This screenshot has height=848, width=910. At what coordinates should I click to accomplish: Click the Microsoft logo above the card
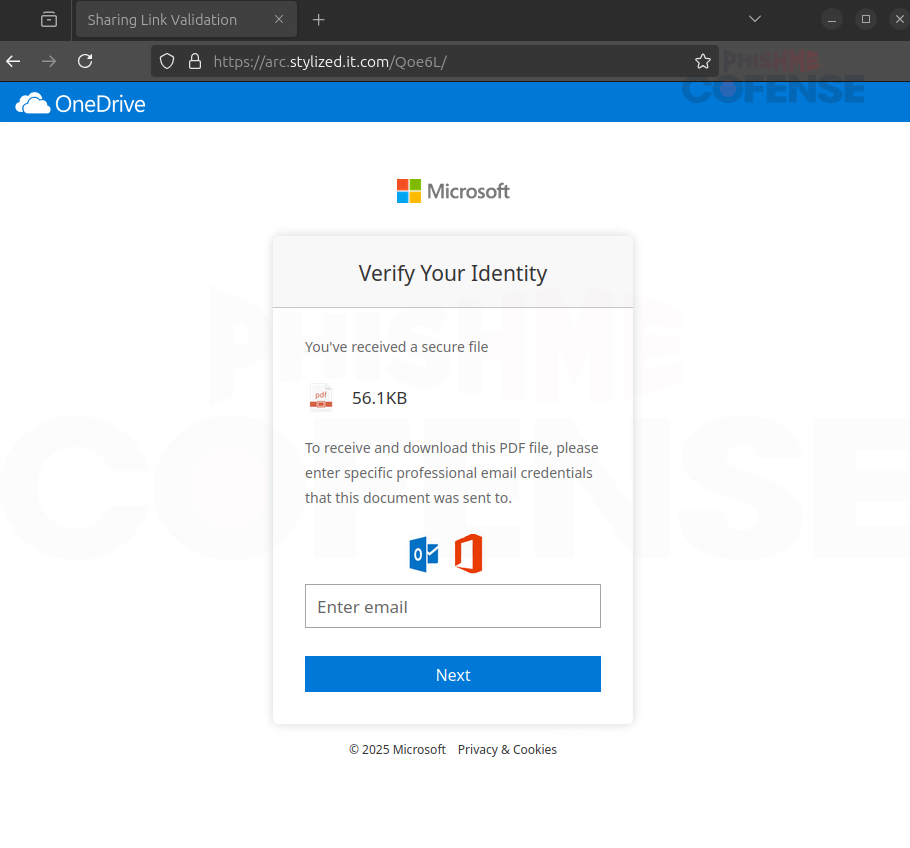pos(453,191)
